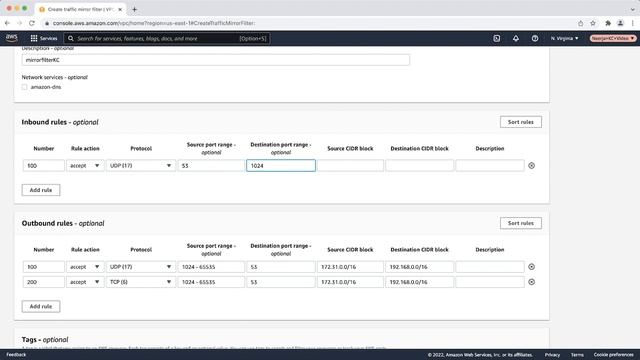Edit outbound UDP source CIDR 172.31.0.0/16
The image size is (640, 360).
350,267
